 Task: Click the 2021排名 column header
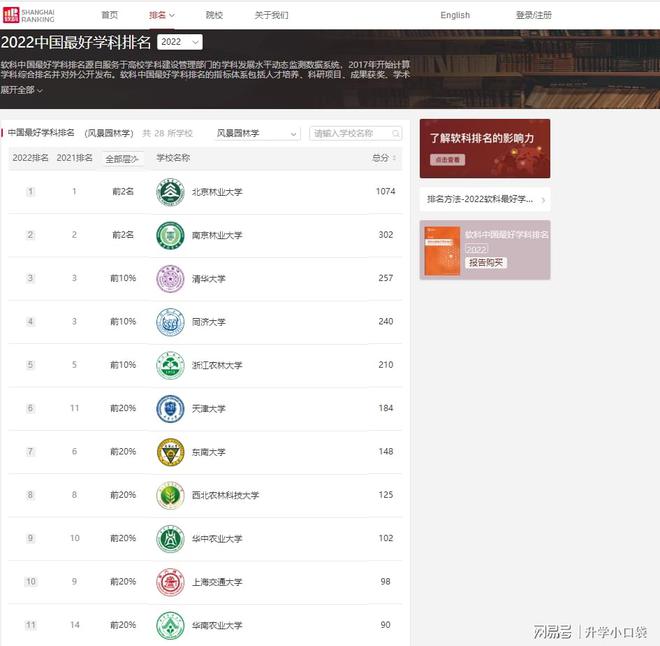(75, 158)
